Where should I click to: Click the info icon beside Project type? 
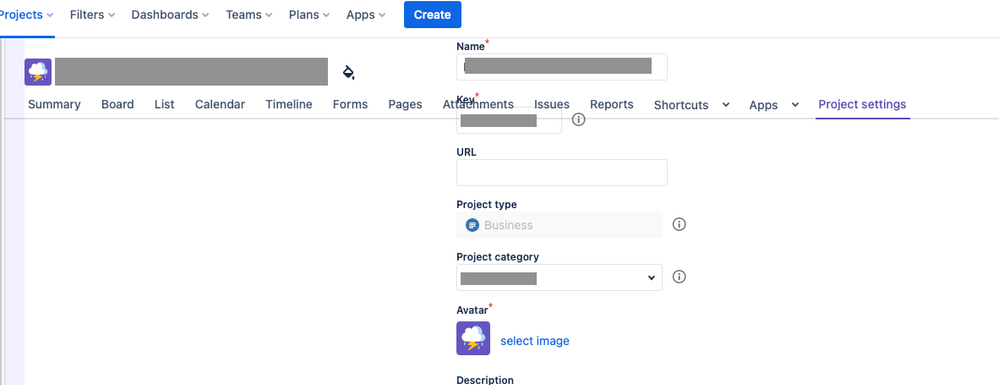coord(679,224)
